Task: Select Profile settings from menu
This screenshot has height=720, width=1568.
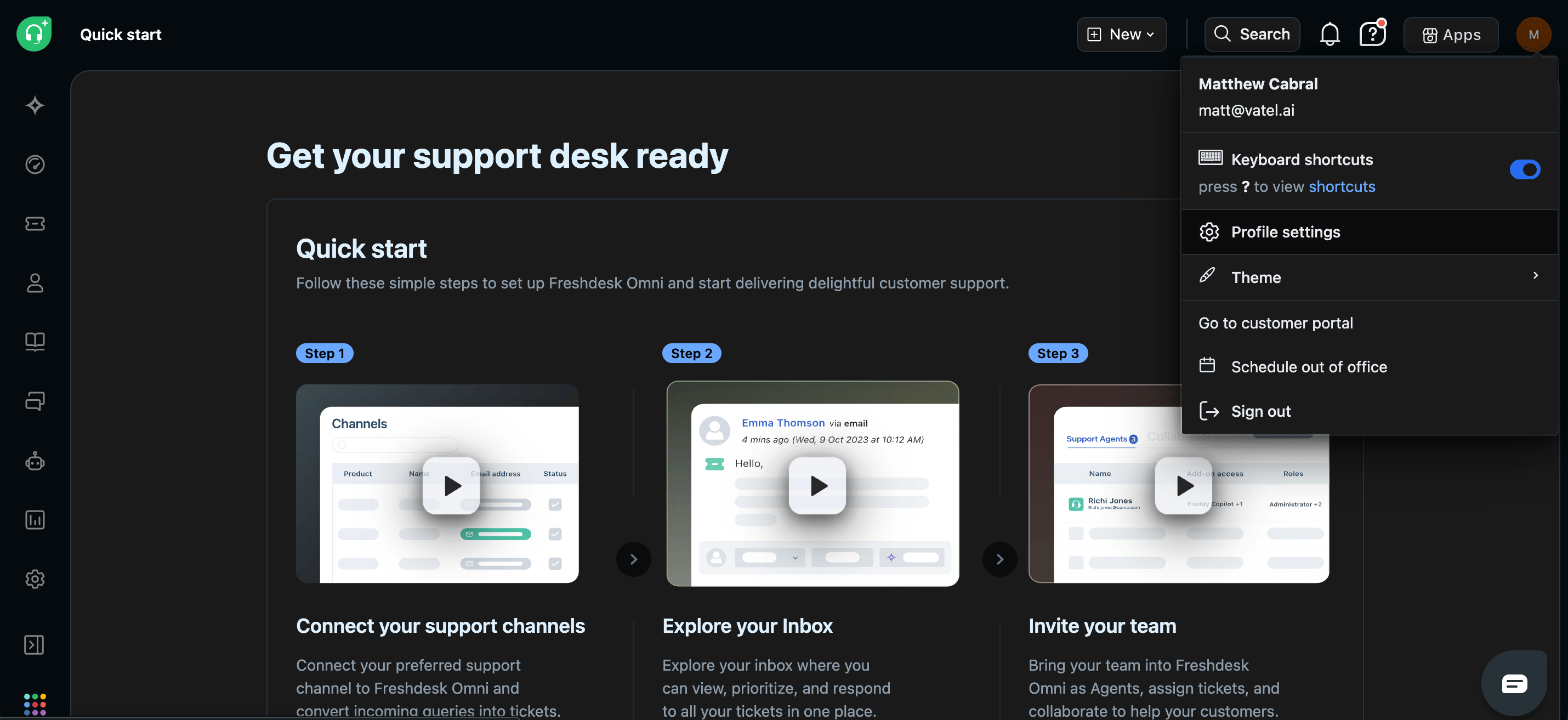Action: tap(1369, 232)
